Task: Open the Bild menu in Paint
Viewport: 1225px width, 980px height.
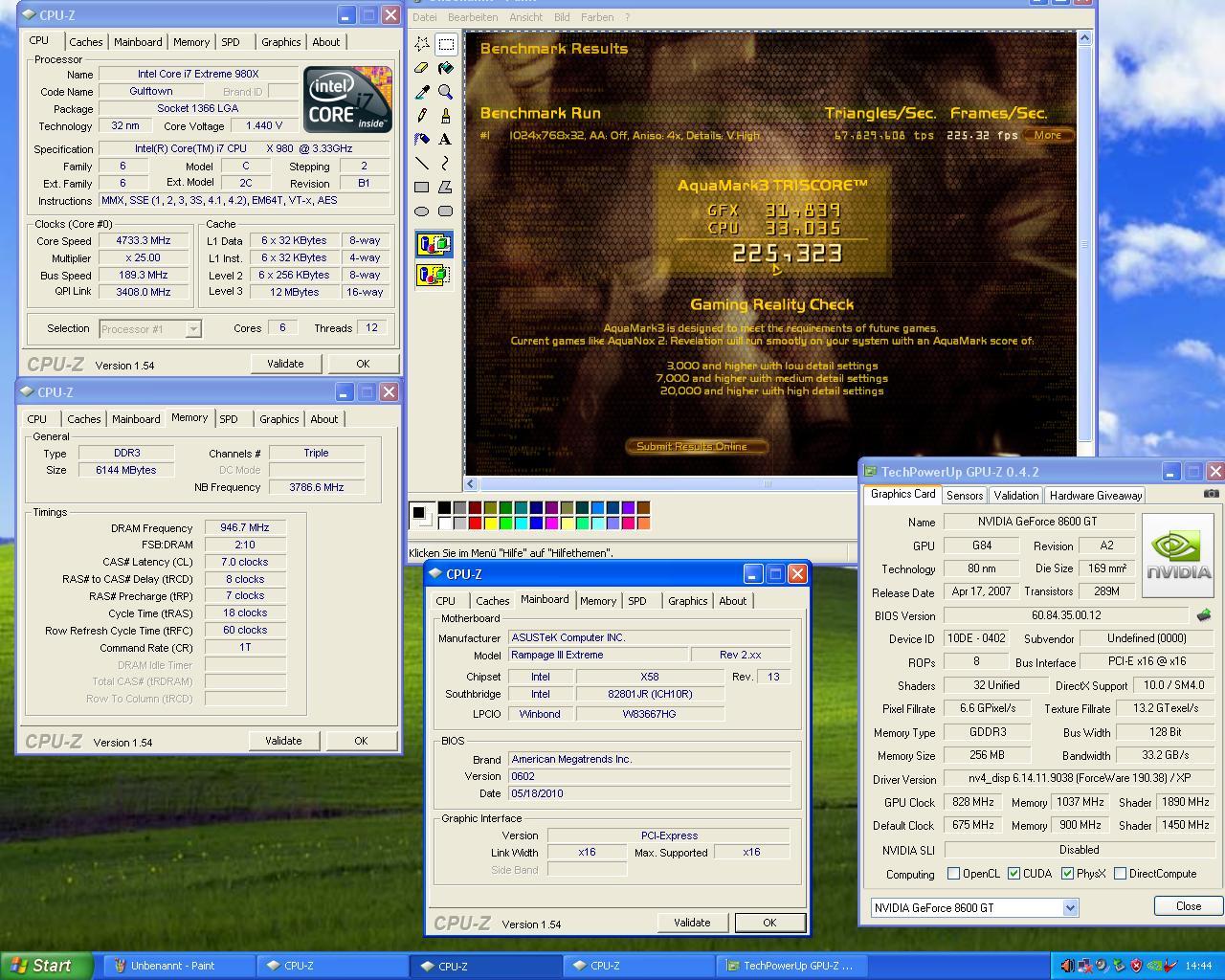Action: [562, 17]
